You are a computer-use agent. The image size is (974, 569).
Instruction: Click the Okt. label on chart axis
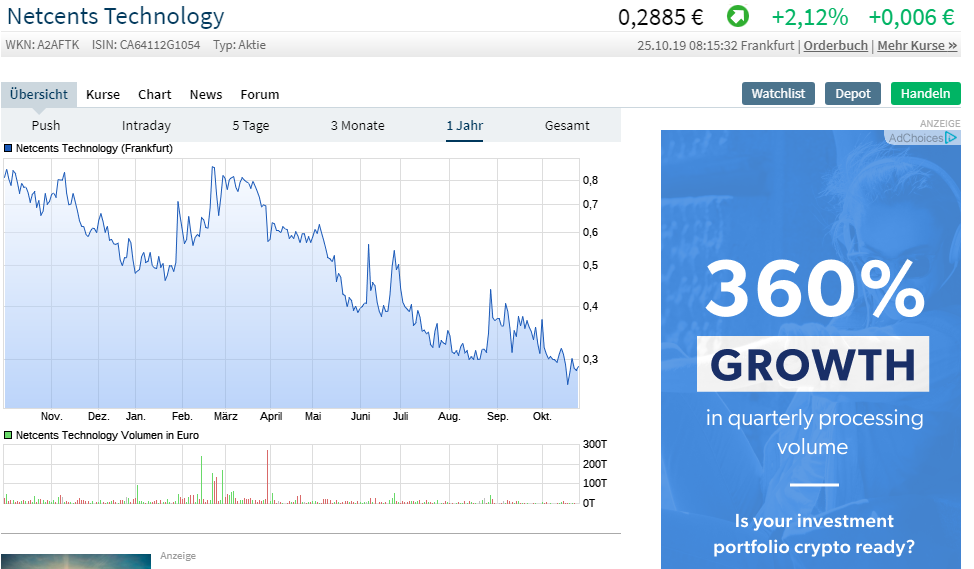[x=542, y=416]
